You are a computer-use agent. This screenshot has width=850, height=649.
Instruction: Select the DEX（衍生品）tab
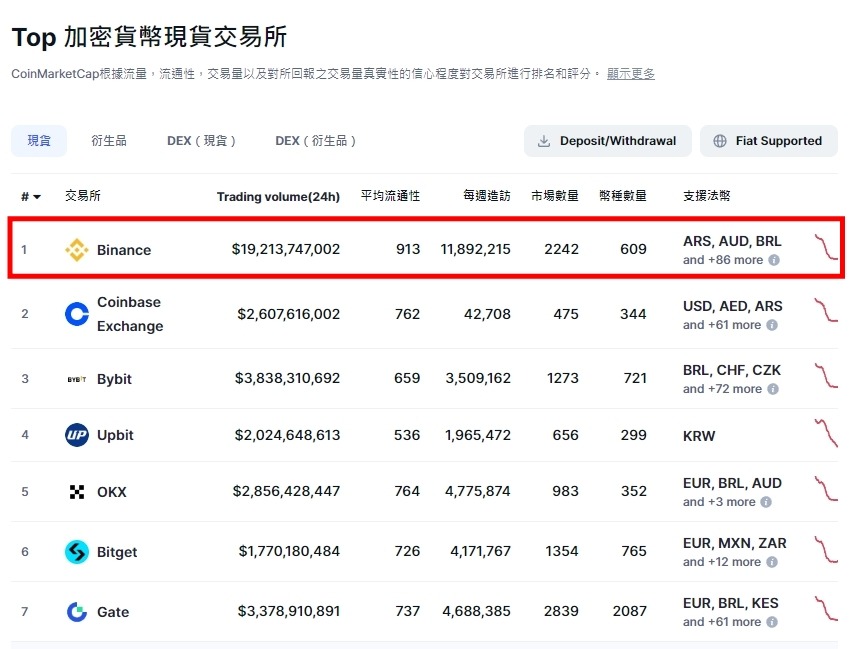click(316, 141)
